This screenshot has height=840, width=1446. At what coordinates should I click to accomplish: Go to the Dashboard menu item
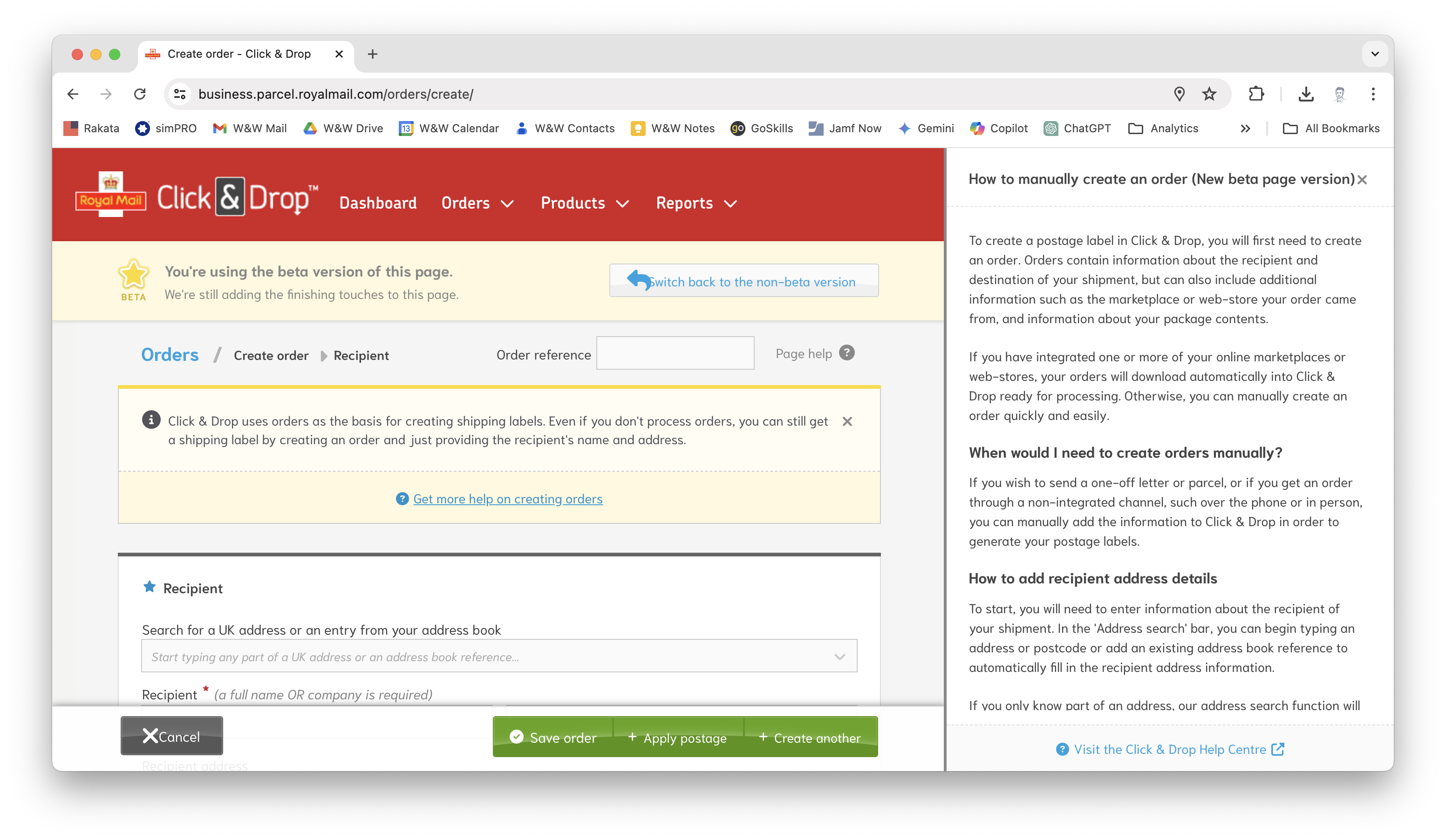(377, 203)
